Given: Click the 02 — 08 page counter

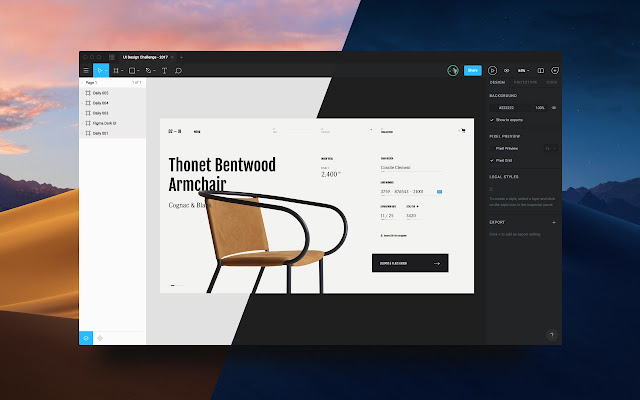Looking at the screenshot, I should (175, 131).
